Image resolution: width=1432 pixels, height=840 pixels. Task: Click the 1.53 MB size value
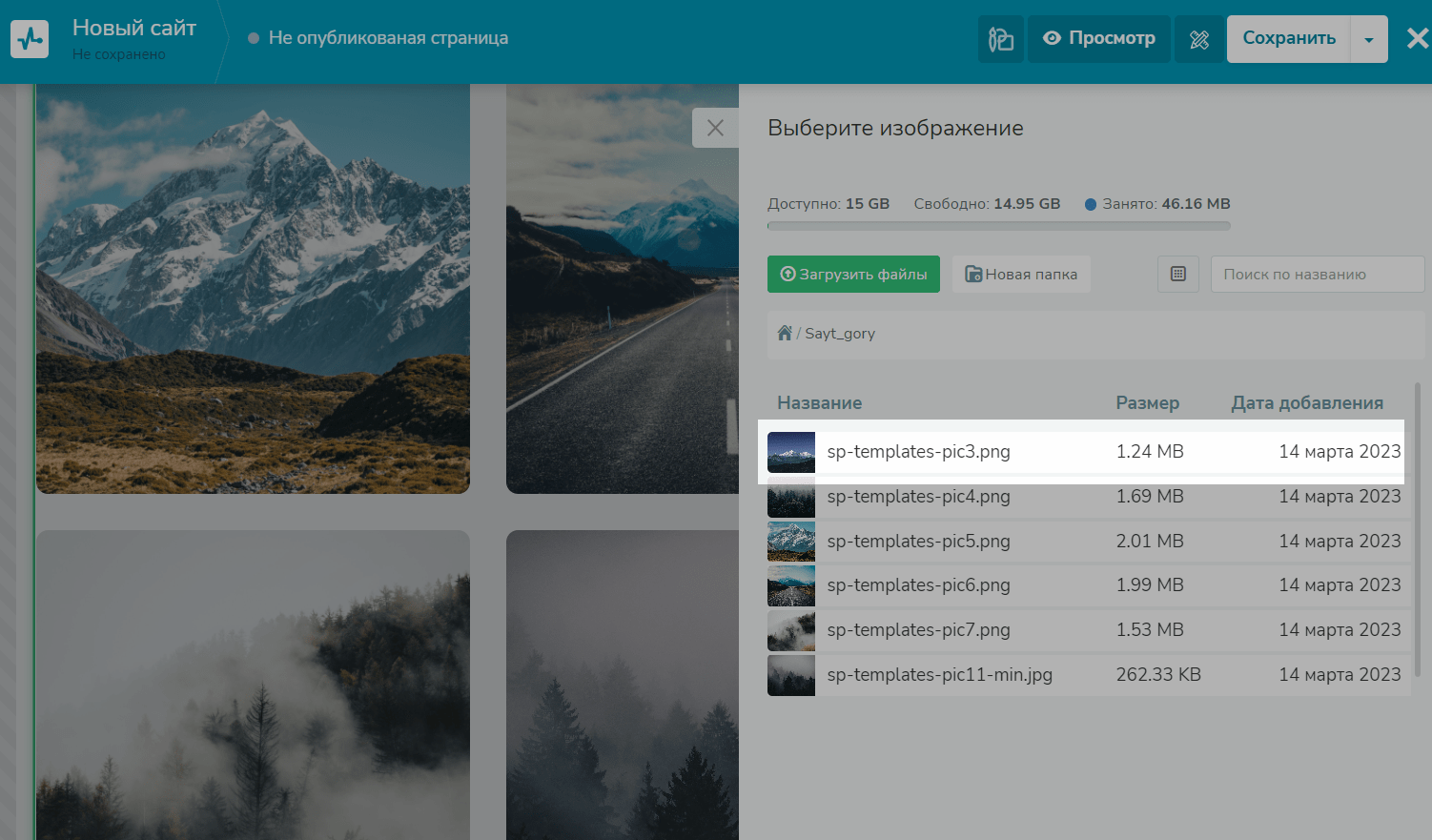(1150, 630)
